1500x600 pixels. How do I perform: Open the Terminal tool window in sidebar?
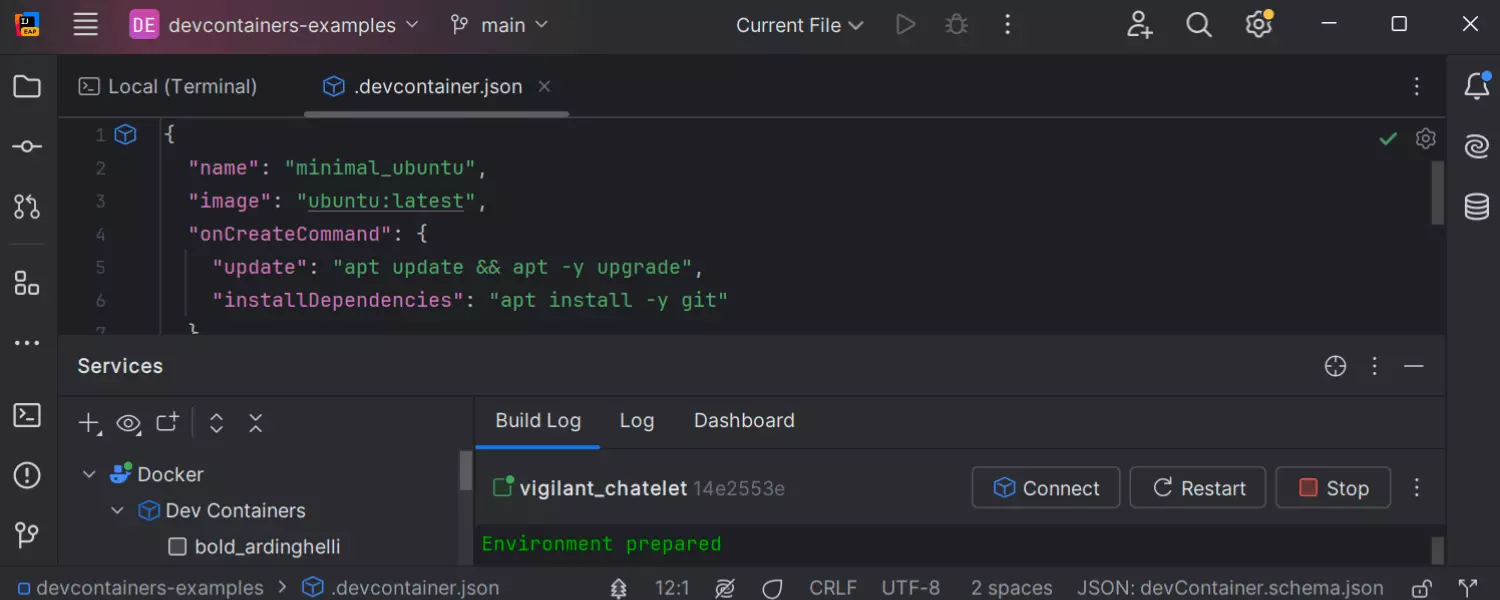point(27,415)
